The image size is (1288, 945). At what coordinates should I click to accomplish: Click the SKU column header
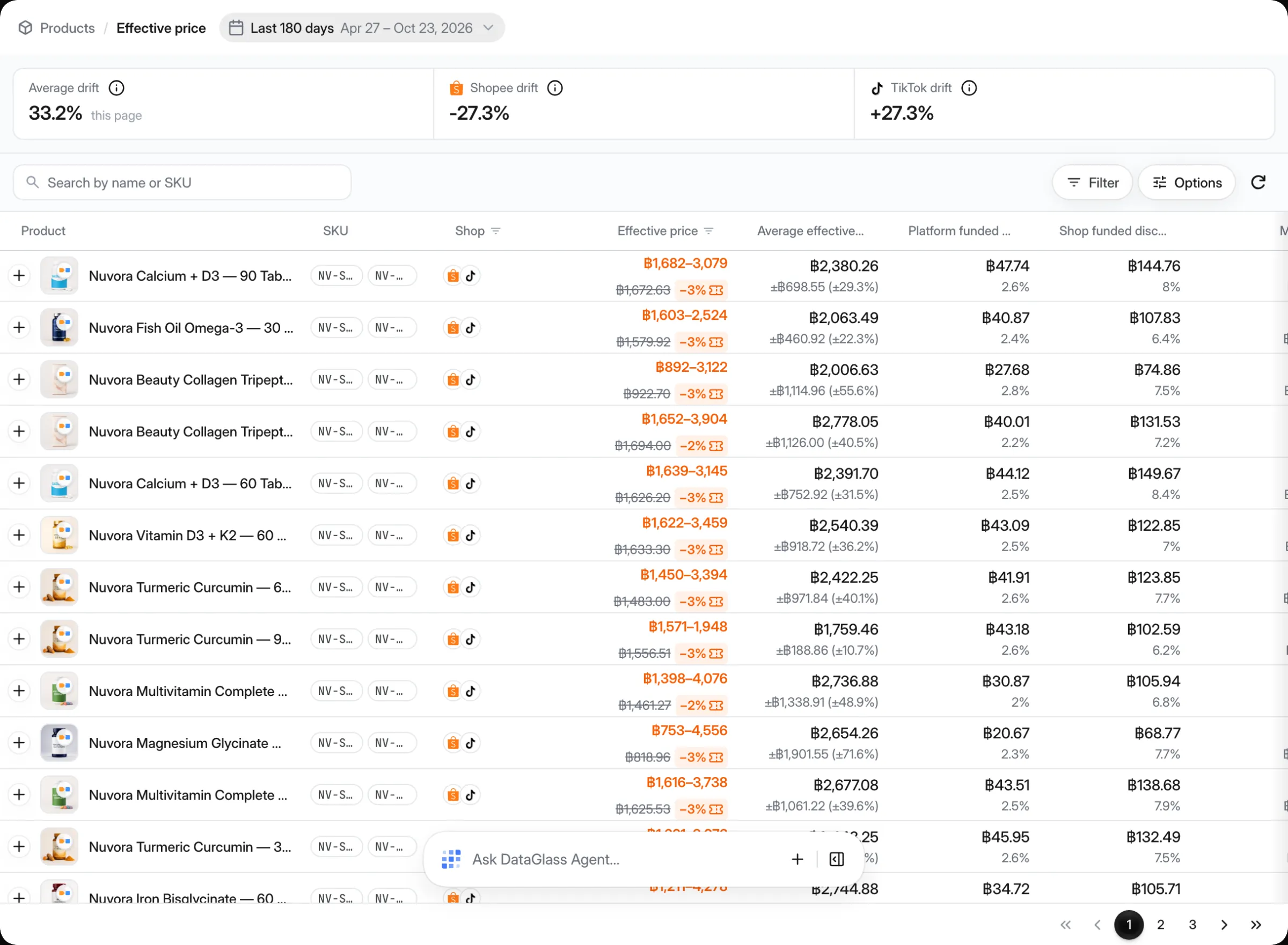click(x=336, y=231)
